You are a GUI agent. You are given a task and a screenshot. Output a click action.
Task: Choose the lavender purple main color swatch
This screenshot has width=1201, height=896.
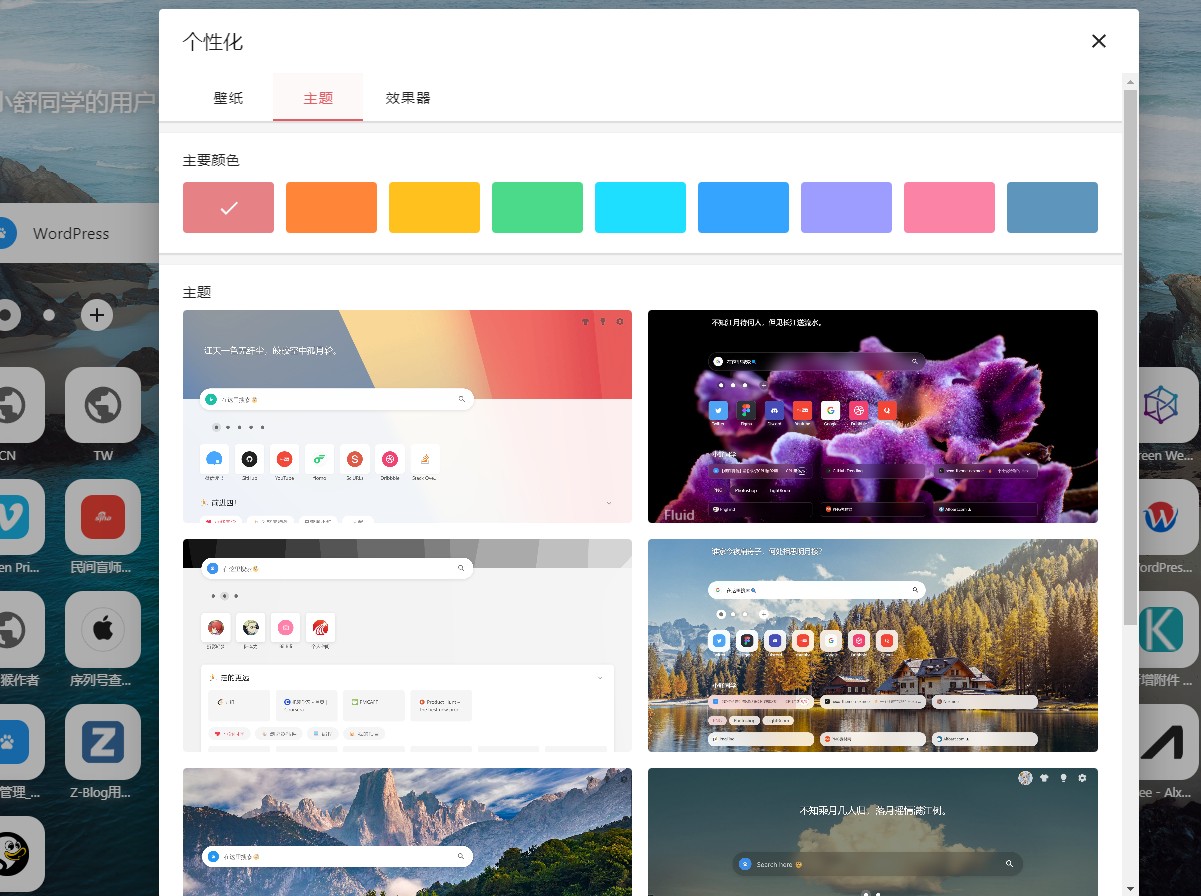[x=846, y=207]
